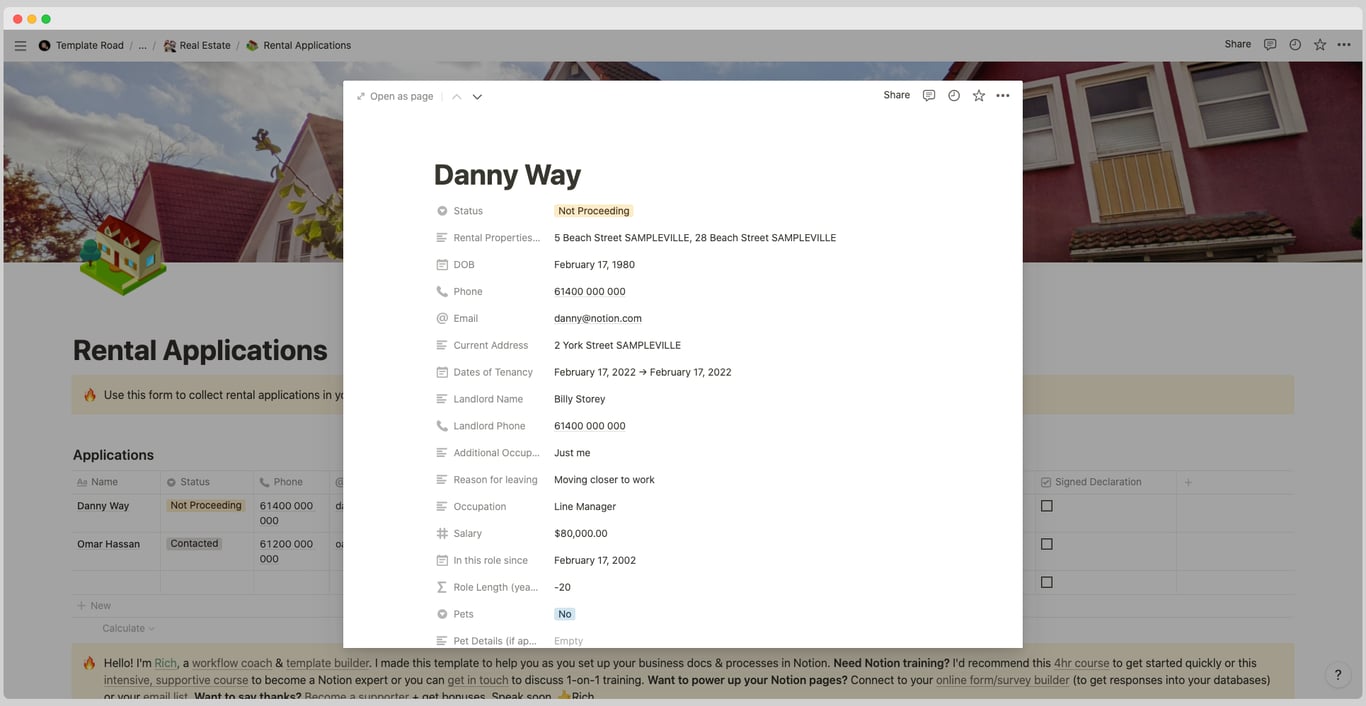
Task: Click Dates of Tenancy calendar icon
Action: pos(442,372)
